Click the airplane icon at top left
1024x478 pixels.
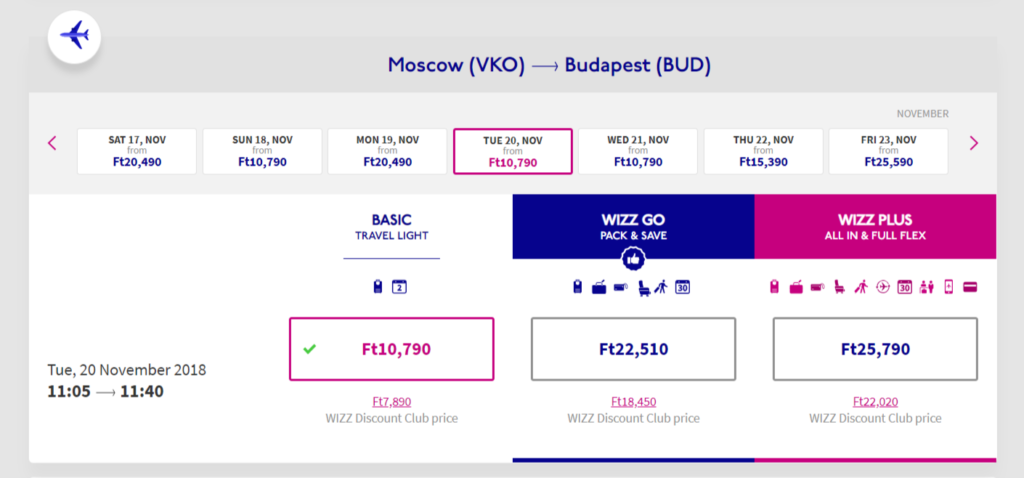tap(74, 36)
